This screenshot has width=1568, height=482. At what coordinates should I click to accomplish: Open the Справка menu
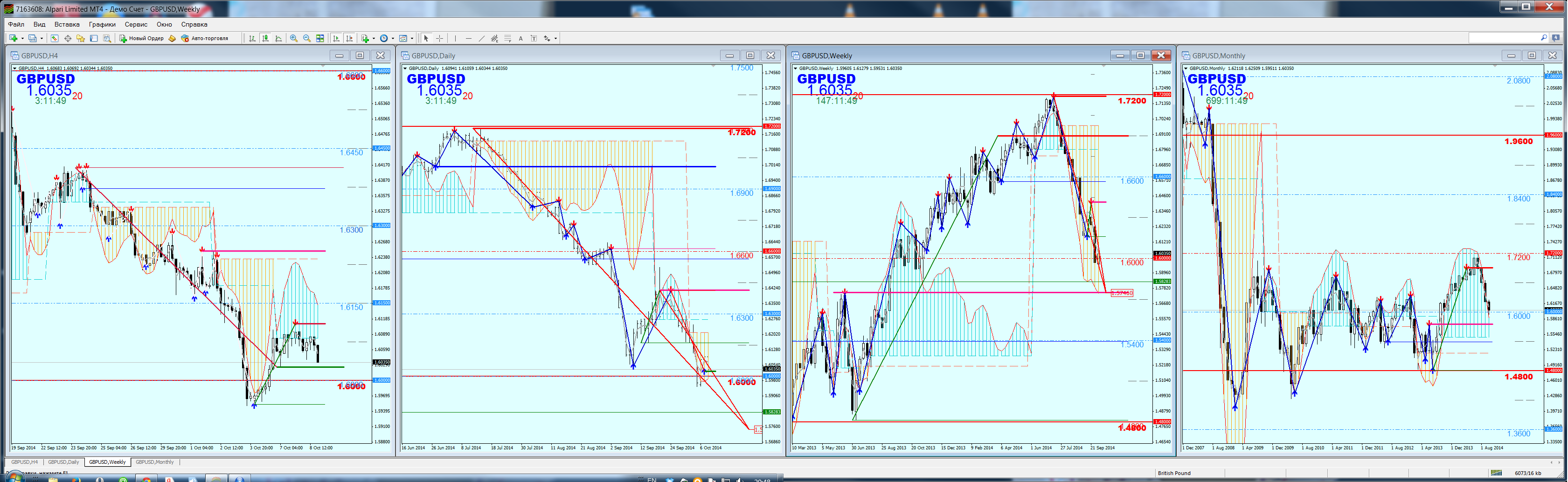coord(194,24)
